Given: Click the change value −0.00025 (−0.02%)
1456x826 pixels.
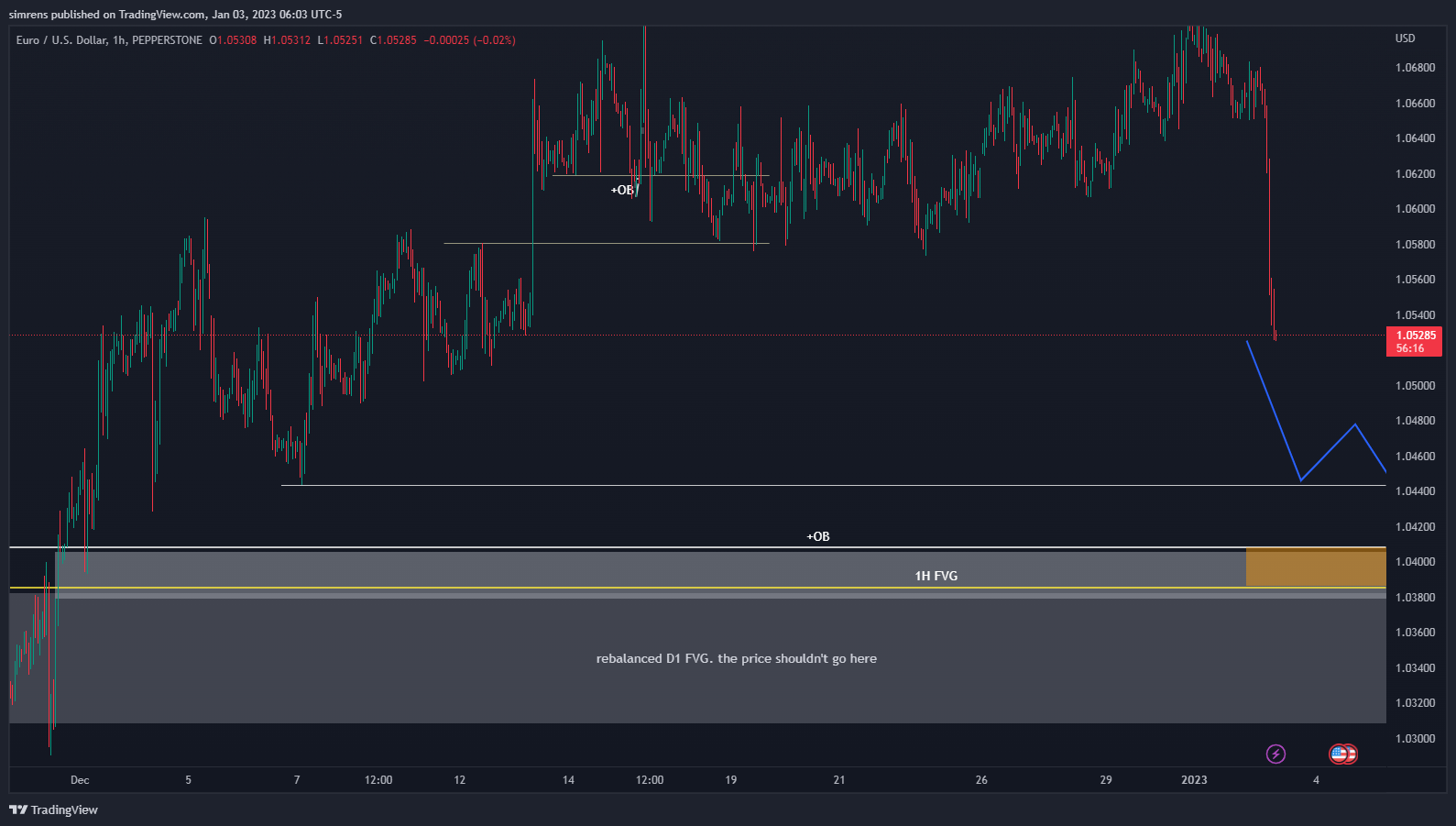Looking at the screenshot, I should 469,40.
